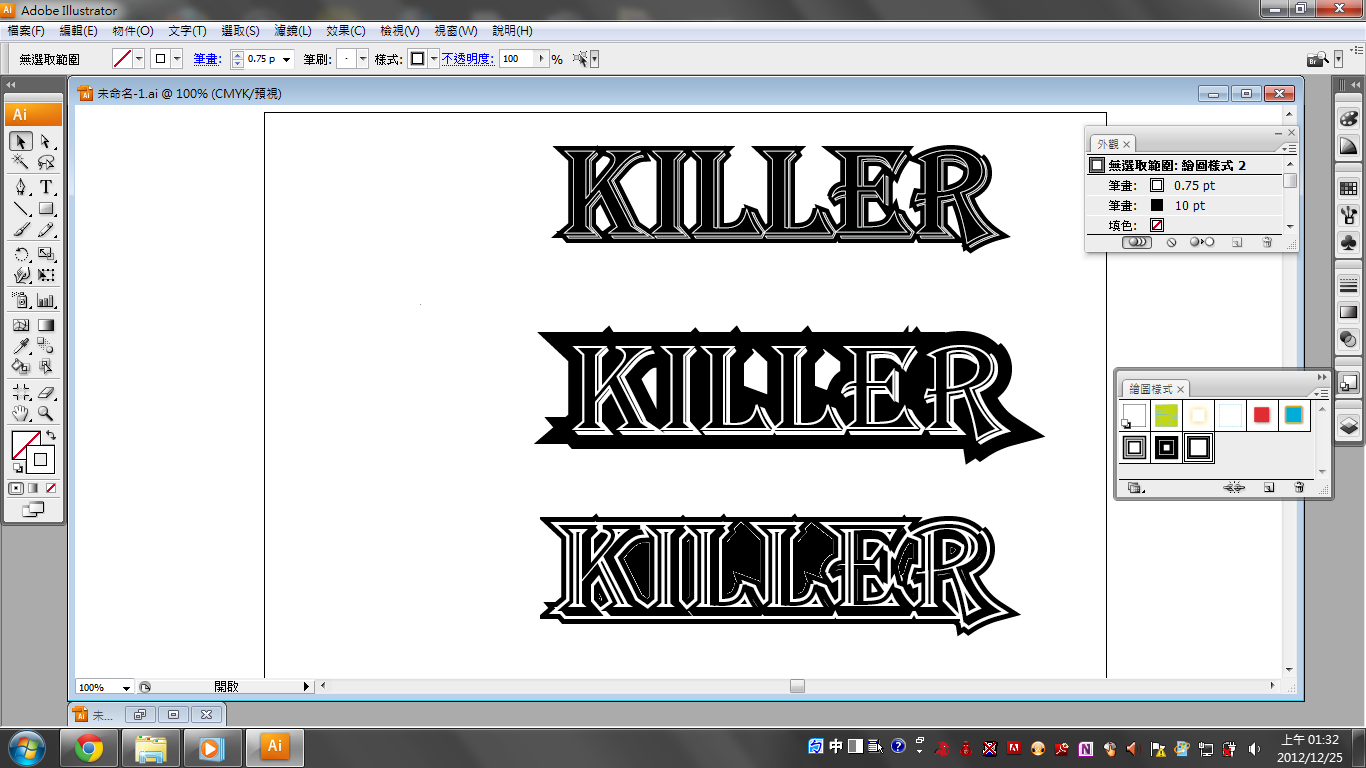Select the Selection (black arrow) tool
This screenshot has height=768, width=1366.
[x=21, y=142]
